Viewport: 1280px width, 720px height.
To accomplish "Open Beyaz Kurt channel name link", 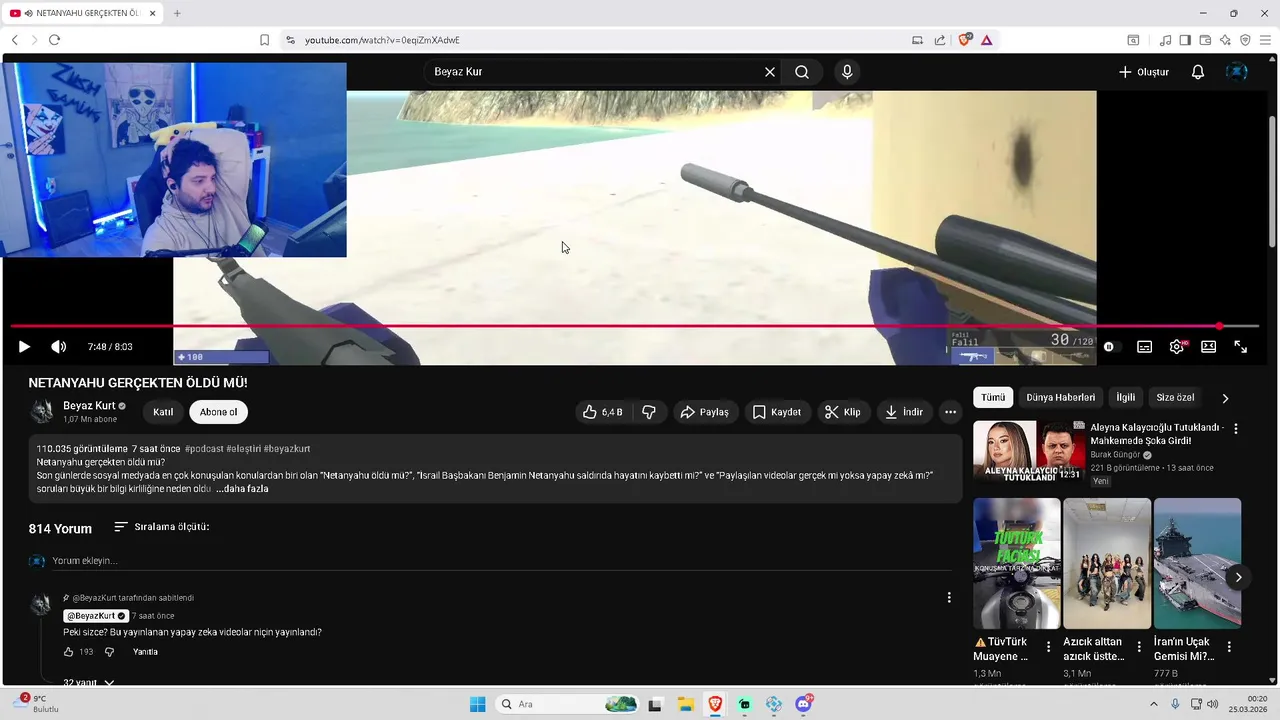I will click(89, 406).
